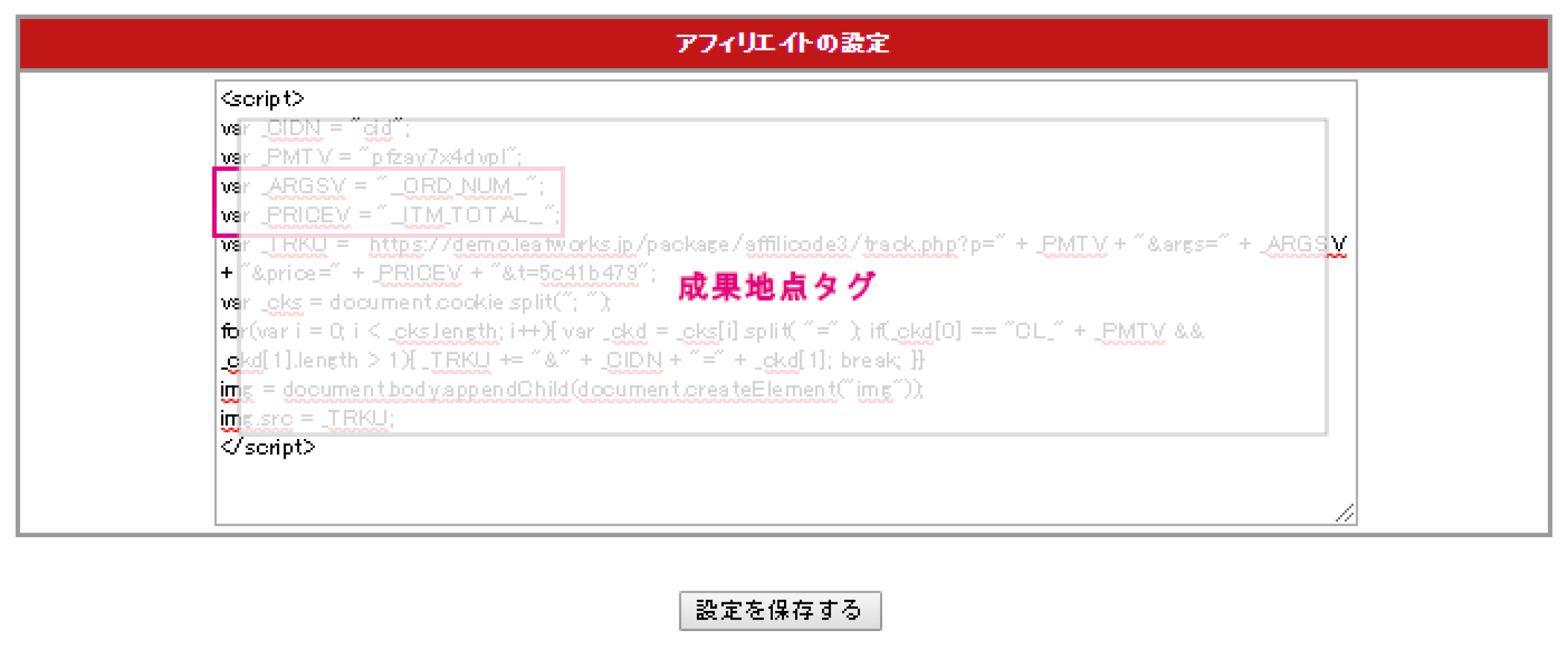Image resolution: width=1568 pixels, height=669 pixels.
Task: Click the img.src = _TRKU line
Action: 308,418
